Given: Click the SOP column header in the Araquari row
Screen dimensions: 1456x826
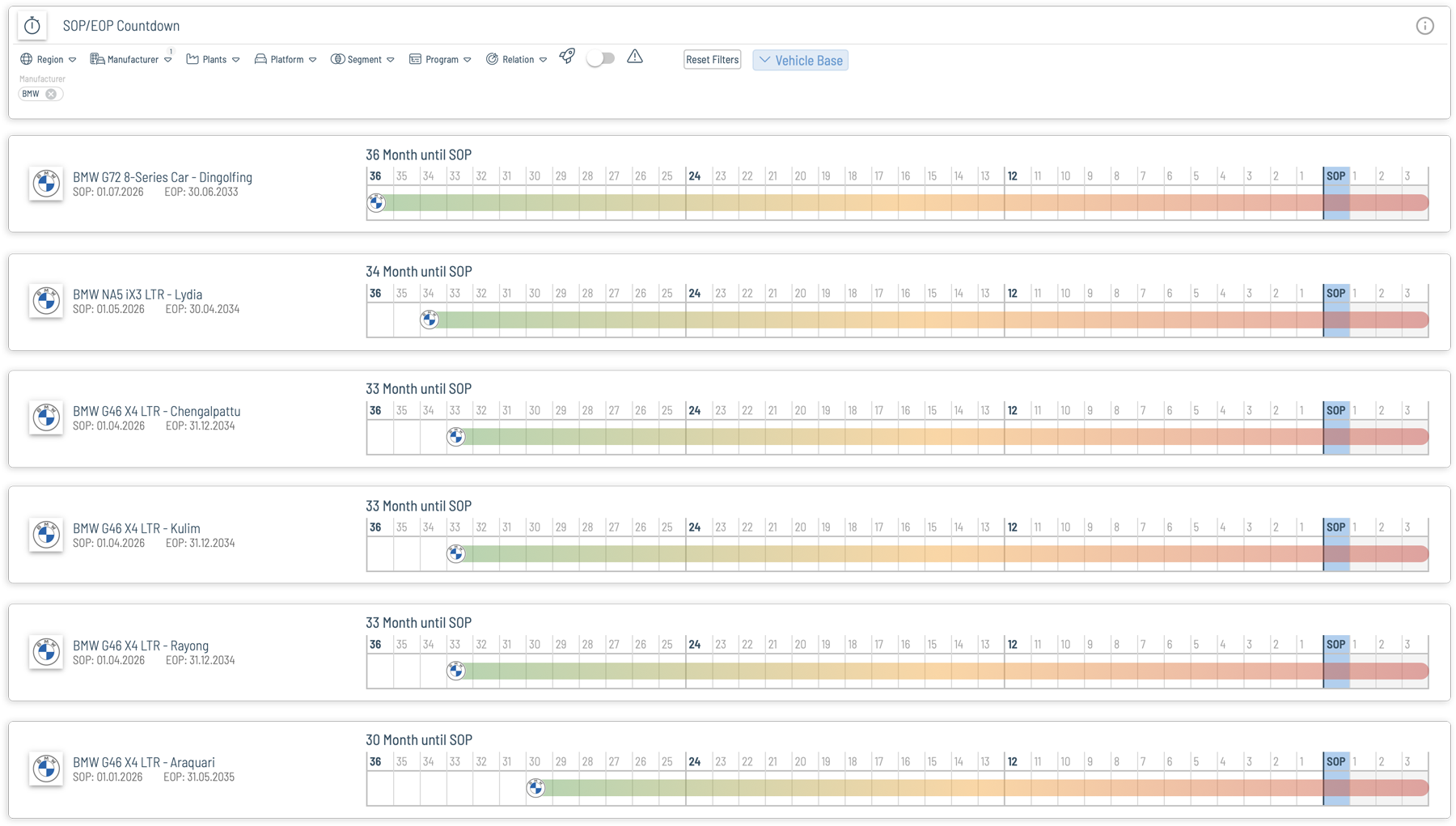Looking at the screenshot, I should click(1336, 761).
